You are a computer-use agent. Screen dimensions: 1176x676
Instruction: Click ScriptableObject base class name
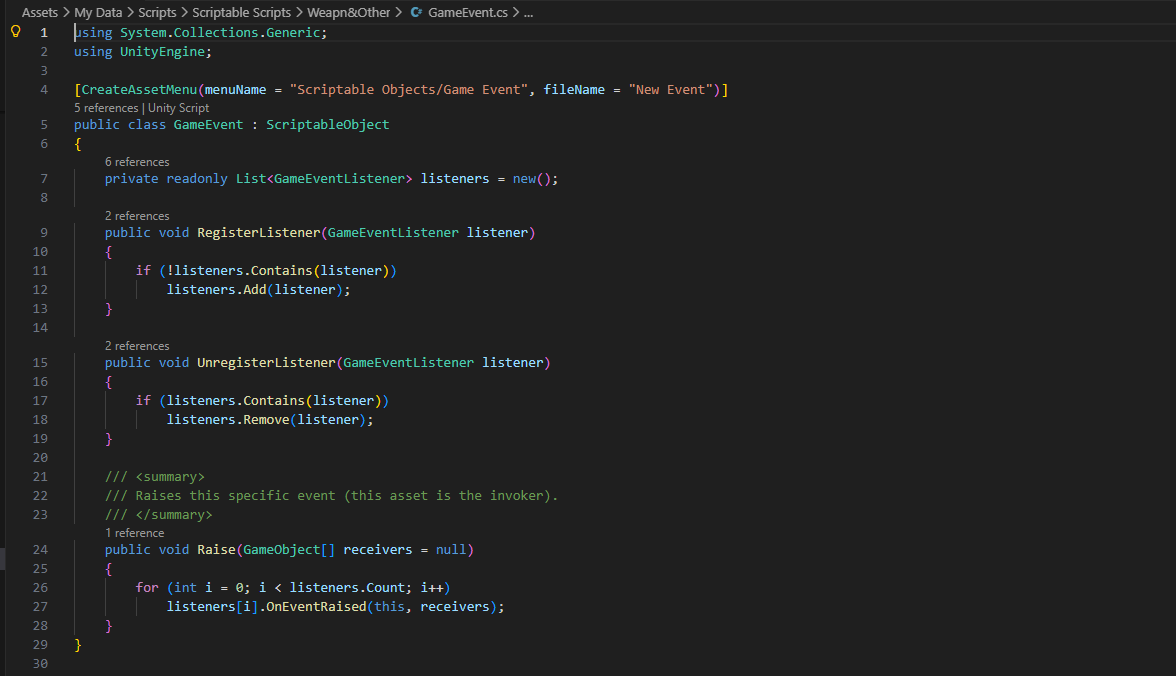tap(328, 125)
